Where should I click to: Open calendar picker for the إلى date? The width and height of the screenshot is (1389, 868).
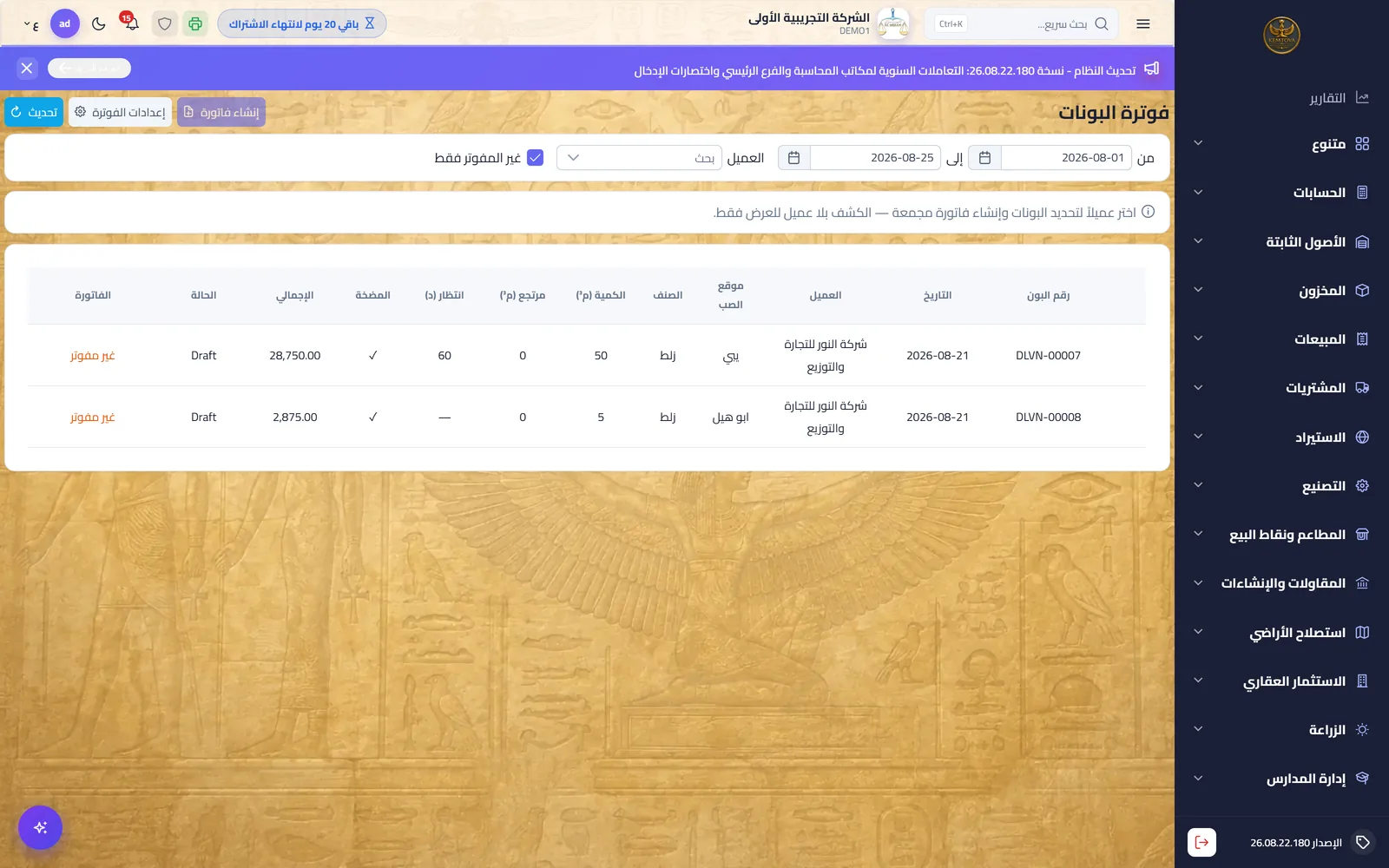click(x=793, y=158)
